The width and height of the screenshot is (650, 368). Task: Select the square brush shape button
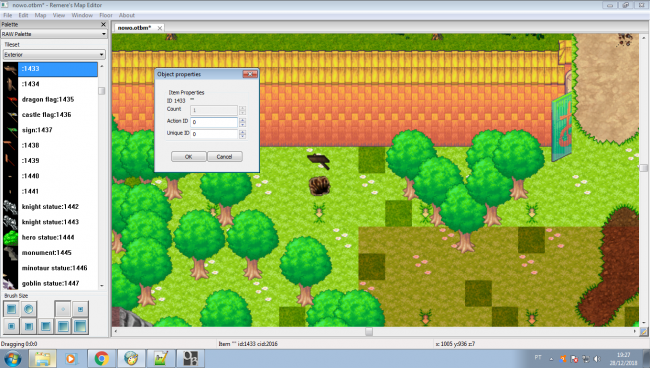coord(11,309)
